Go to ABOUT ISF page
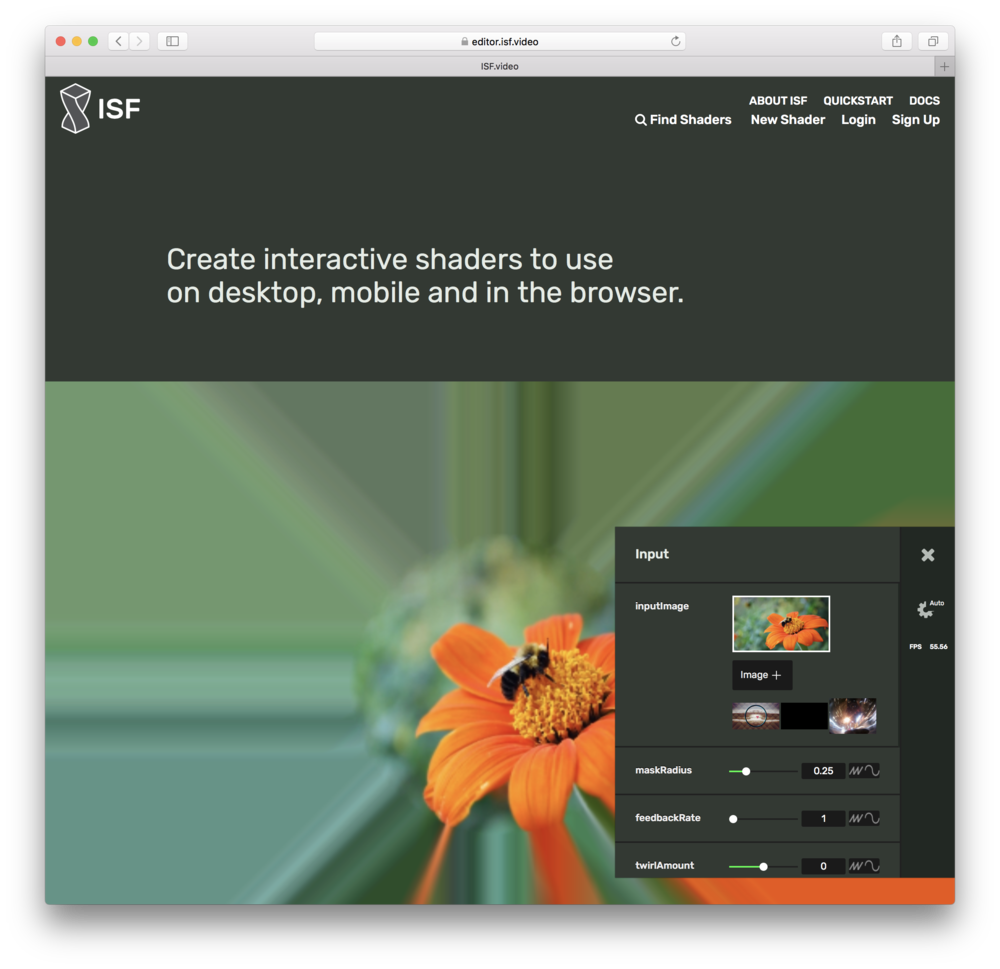The width and height of the screenshot is (1000, 969). click(777, 101)
